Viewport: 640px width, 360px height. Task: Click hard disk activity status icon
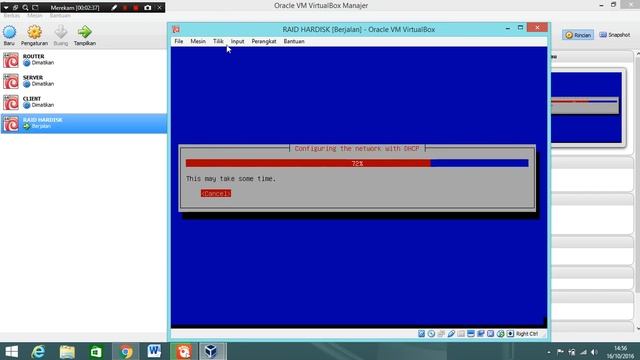pyautogui.click(x=422, y=334)
